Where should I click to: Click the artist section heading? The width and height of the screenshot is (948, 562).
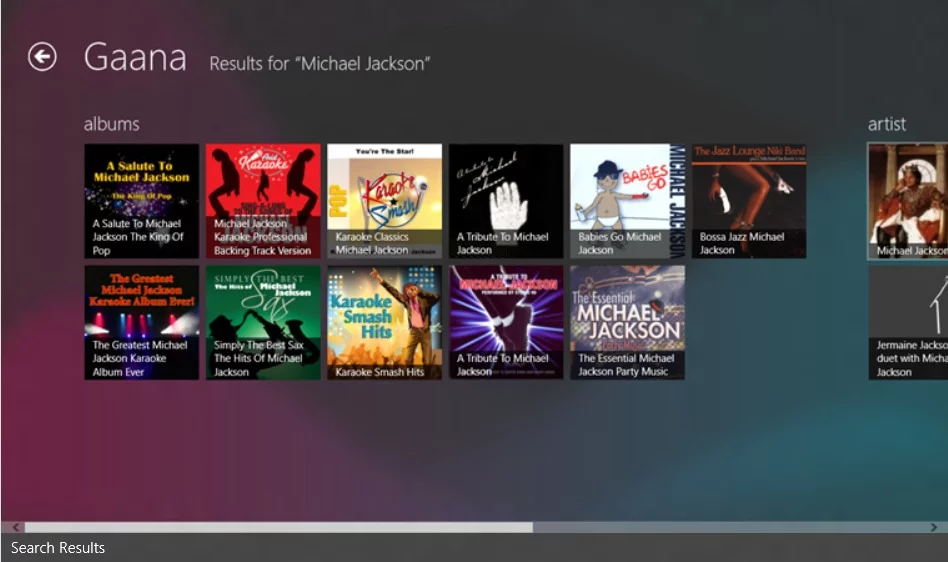pyautogui.click(x=887, y=124)
